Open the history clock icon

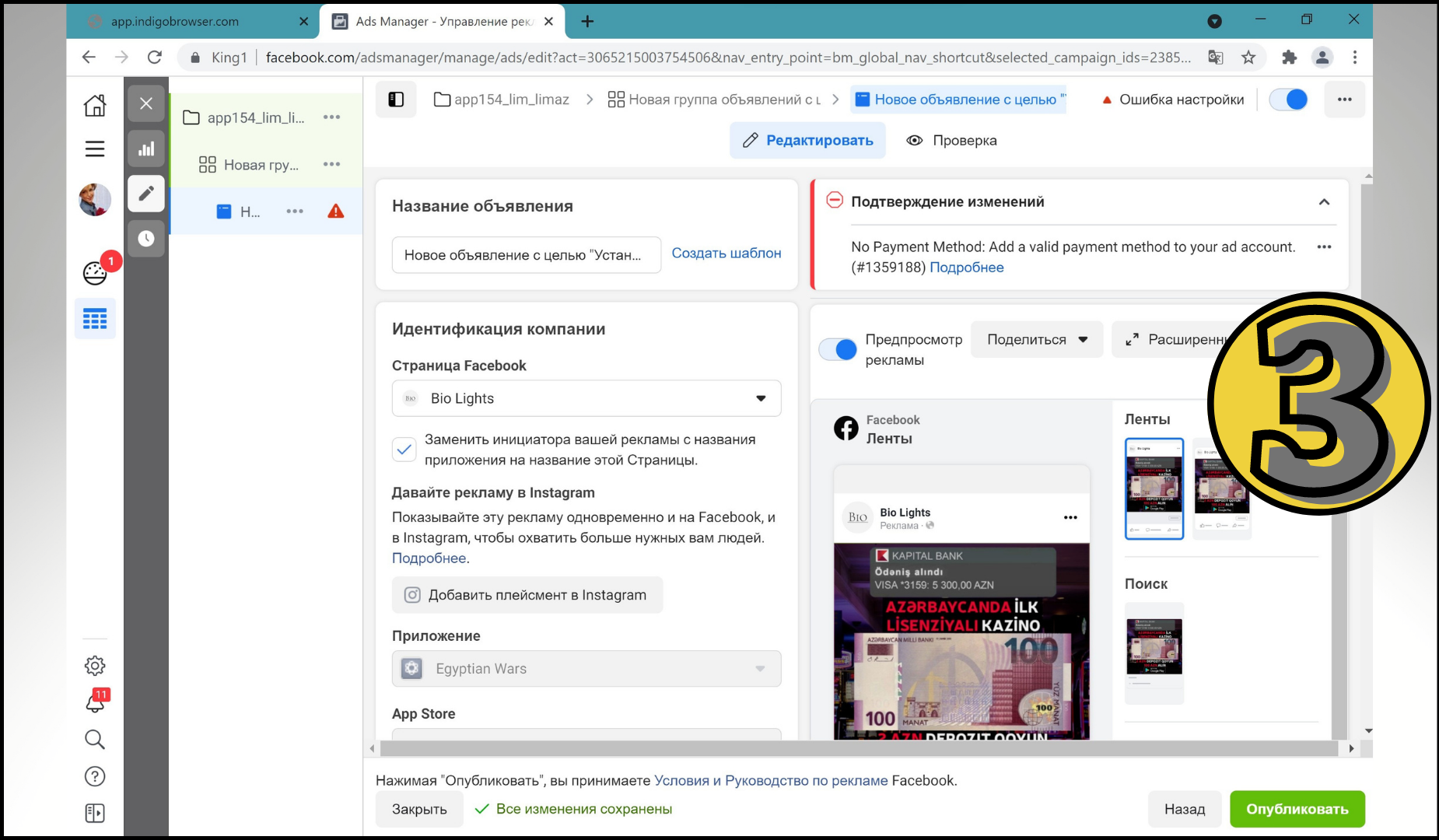pos(146,239)
